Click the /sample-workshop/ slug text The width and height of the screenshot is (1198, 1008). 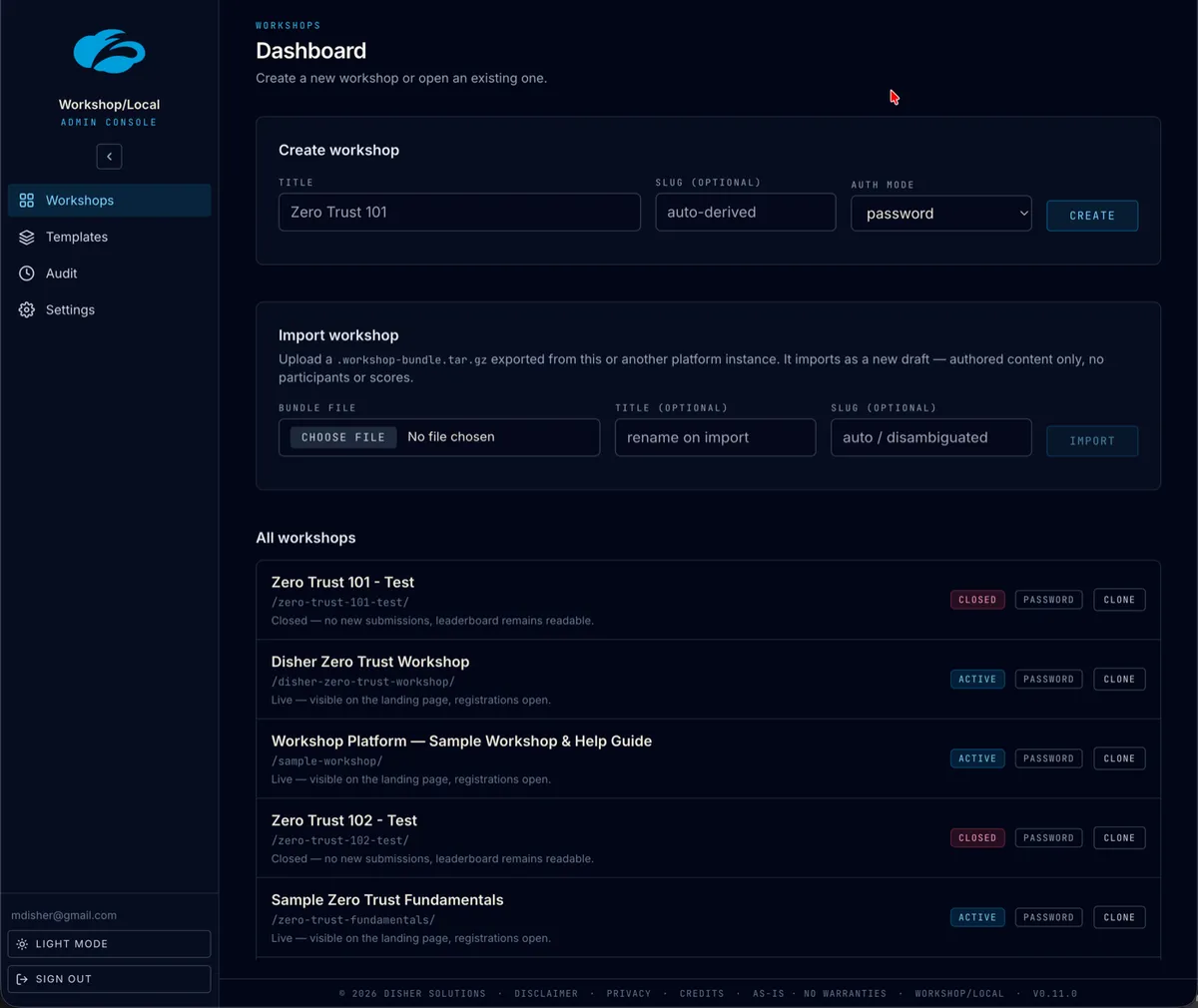pyautogui.click(x=327, y=761)
